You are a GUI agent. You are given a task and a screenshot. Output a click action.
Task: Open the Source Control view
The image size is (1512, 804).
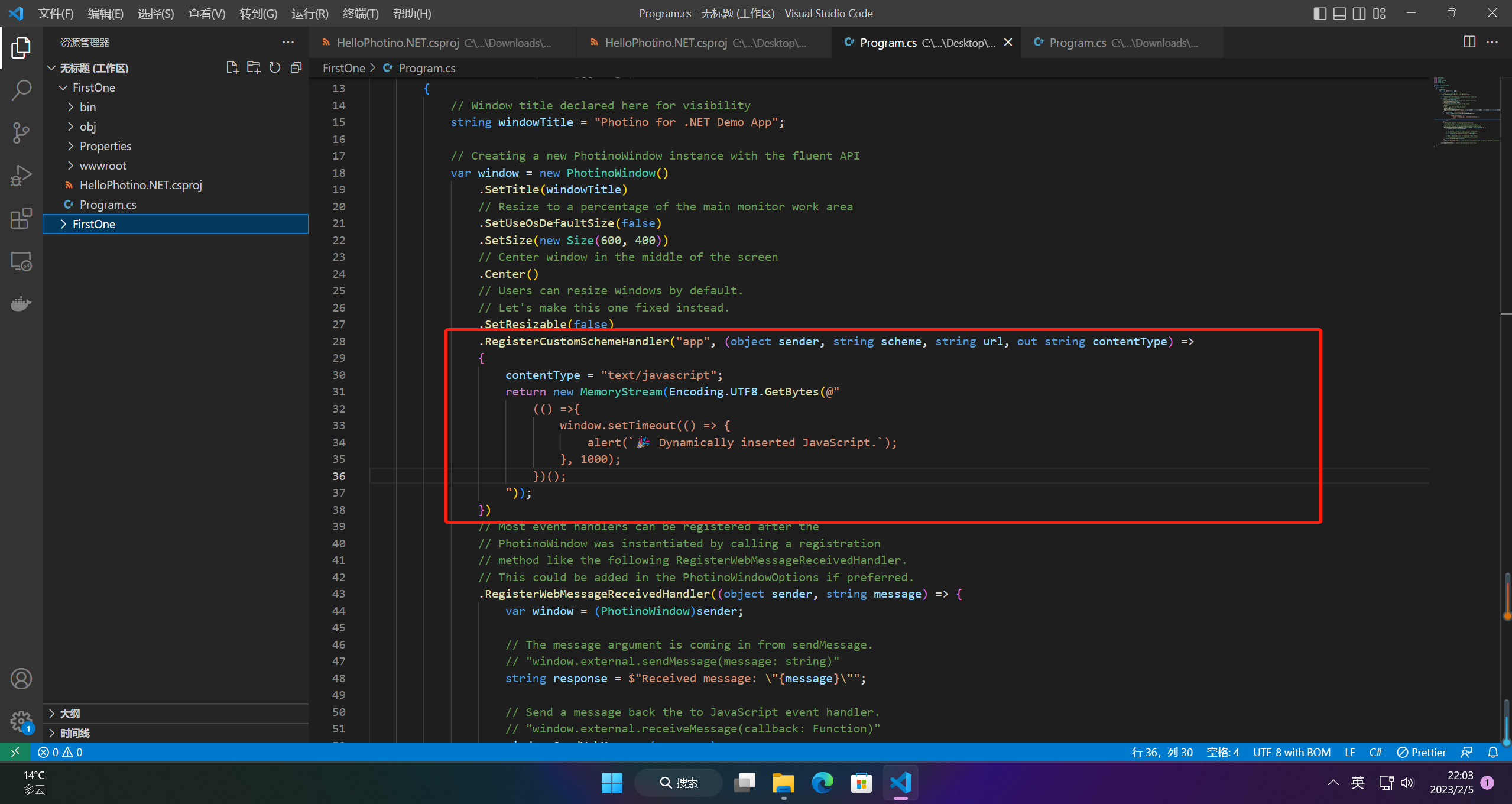pos(21,133)
